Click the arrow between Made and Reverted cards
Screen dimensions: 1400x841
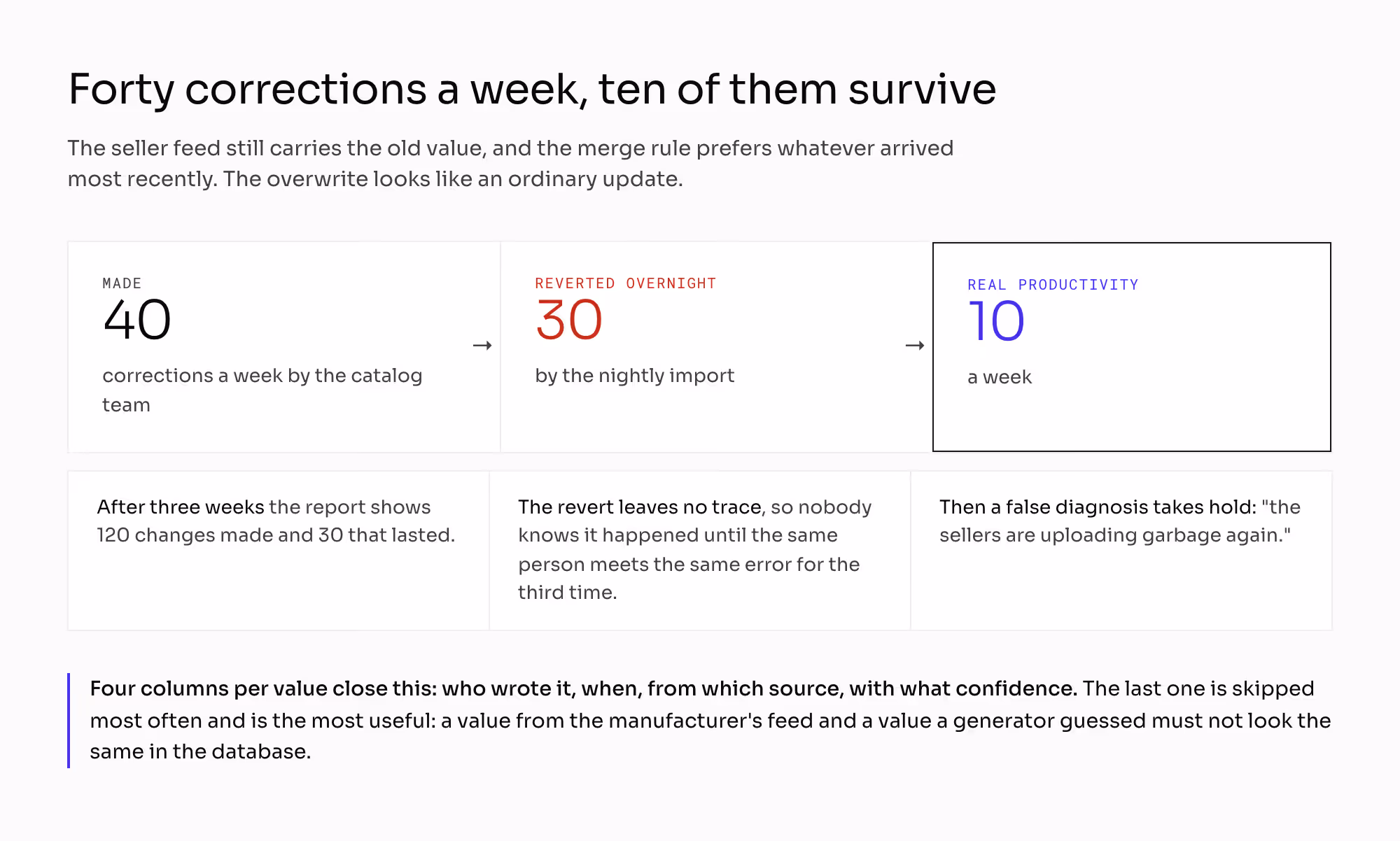click(482, 346)
